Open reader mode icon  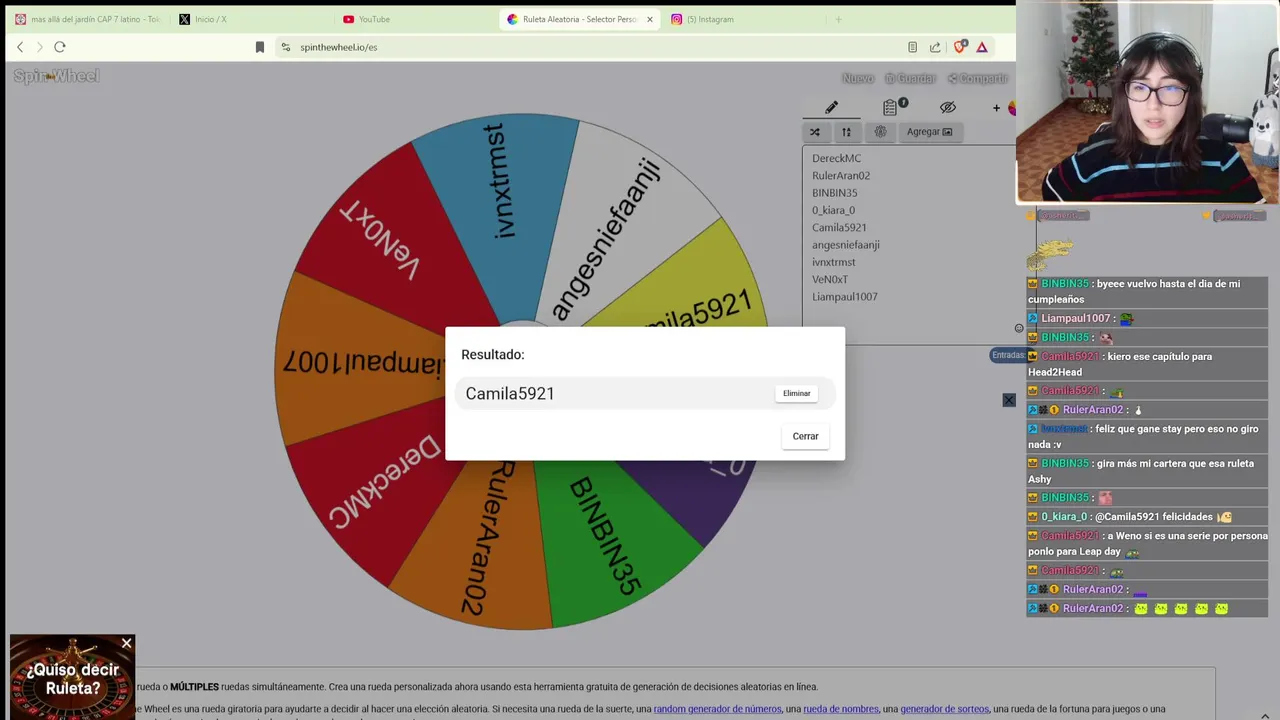click(912, 47)
